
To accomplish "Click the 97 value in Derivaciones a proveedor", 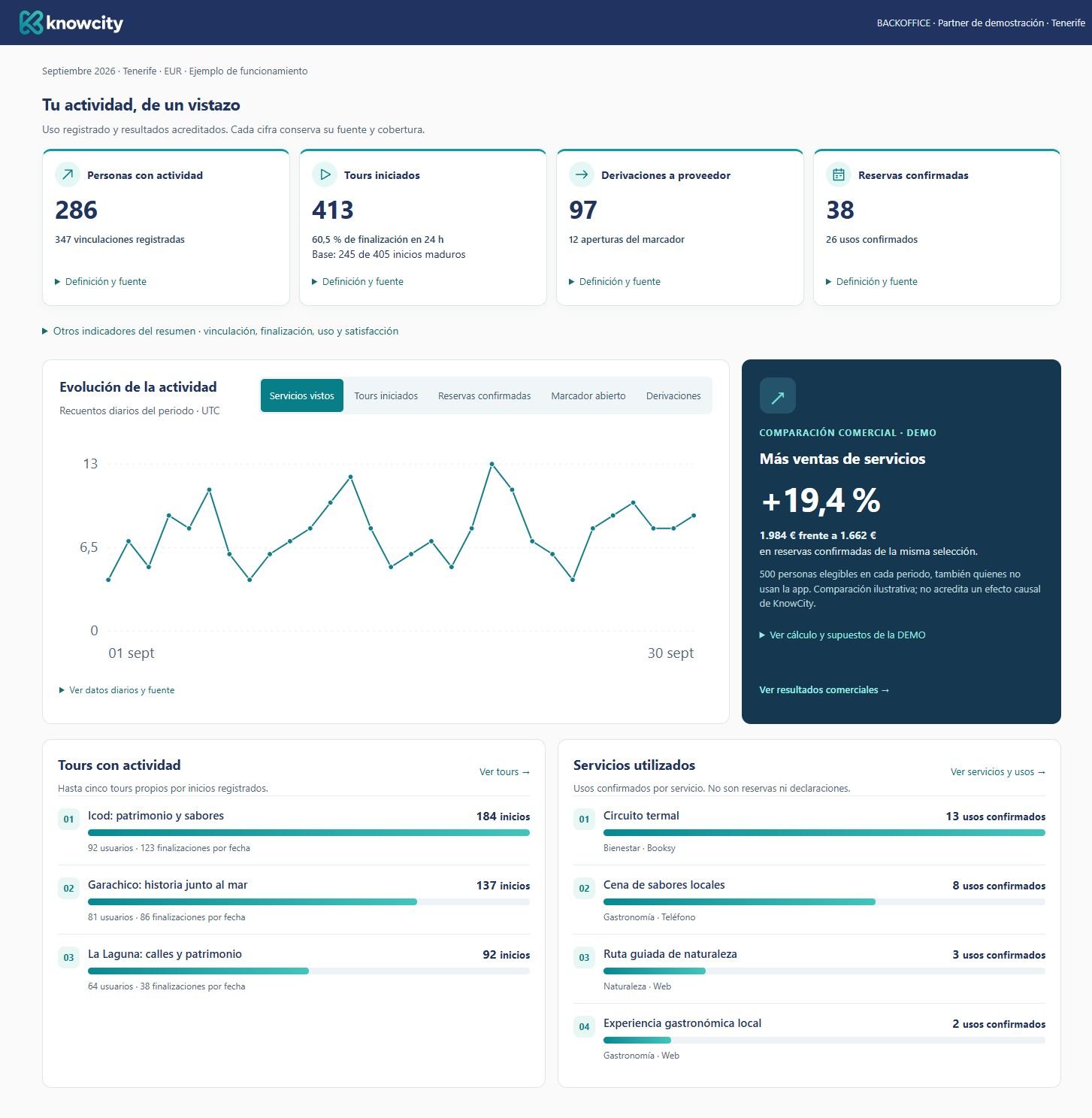I will pos(583,210).
